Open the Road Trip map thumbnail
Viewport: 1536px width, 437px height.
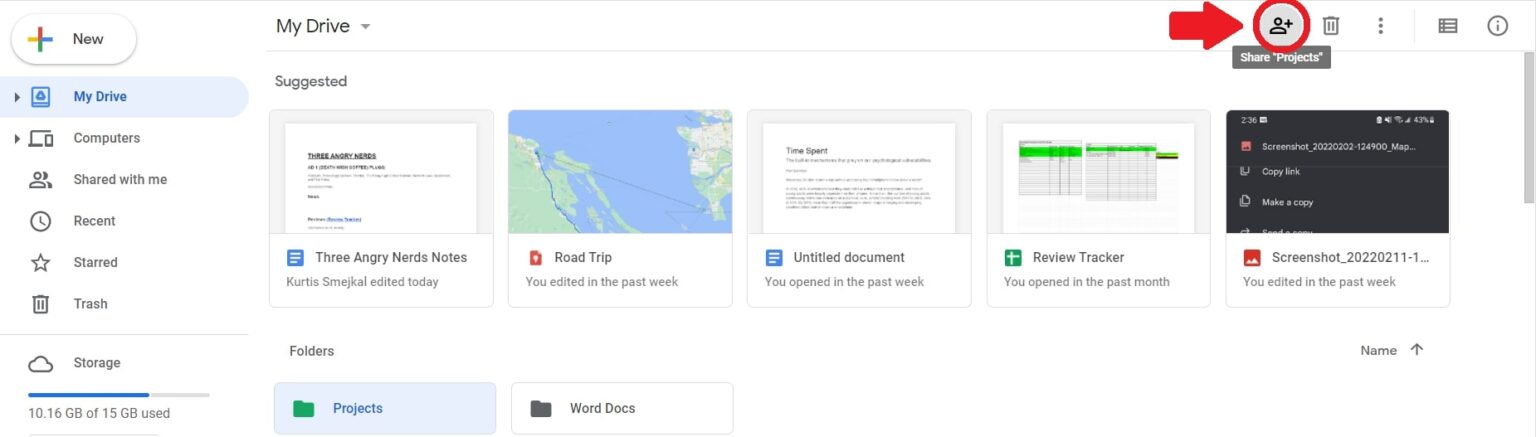620,171
